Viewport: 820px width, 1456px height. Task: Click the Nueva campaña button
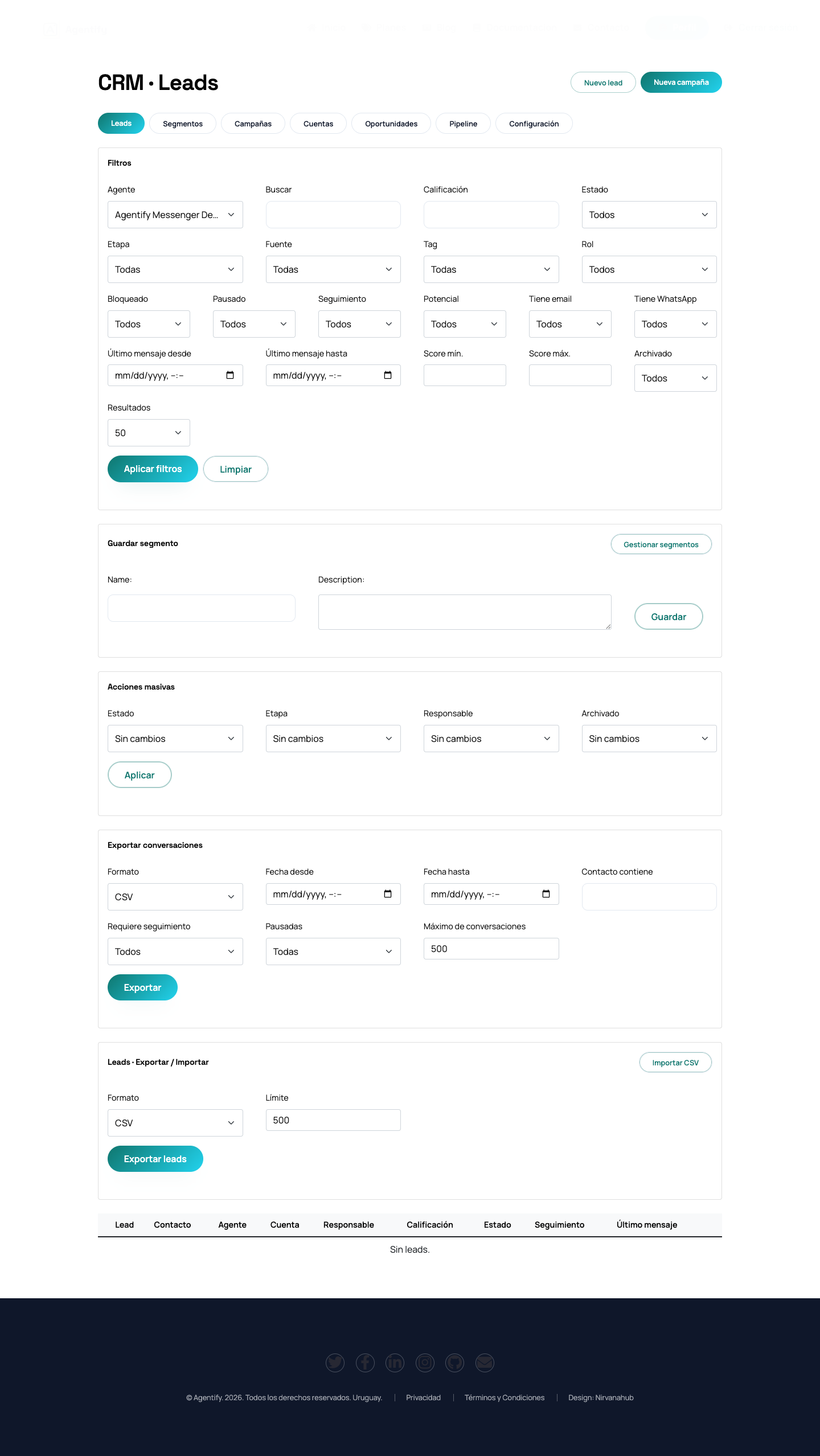(x=681, y=83)
